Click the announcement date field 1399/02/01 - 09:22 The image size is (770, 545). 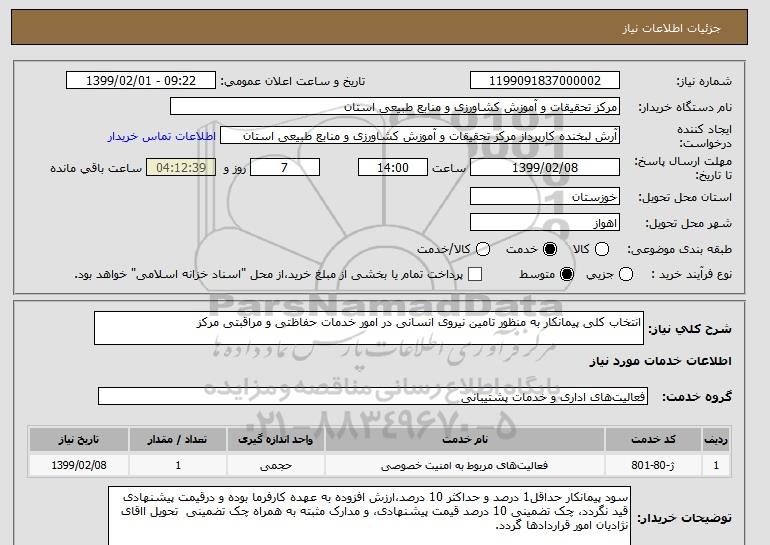(141, 81)
